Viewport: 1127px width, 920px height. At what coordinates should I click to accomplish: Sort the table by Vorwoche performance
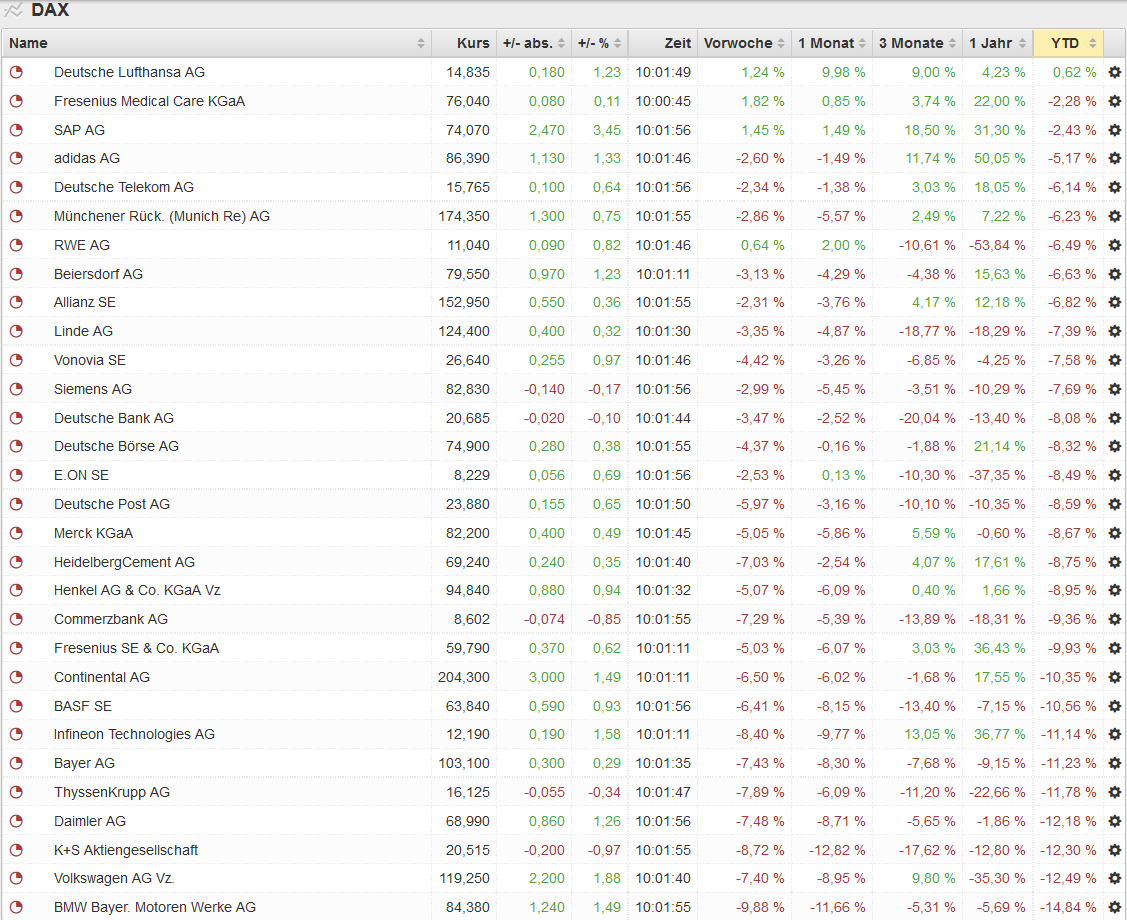click(744, 43)
